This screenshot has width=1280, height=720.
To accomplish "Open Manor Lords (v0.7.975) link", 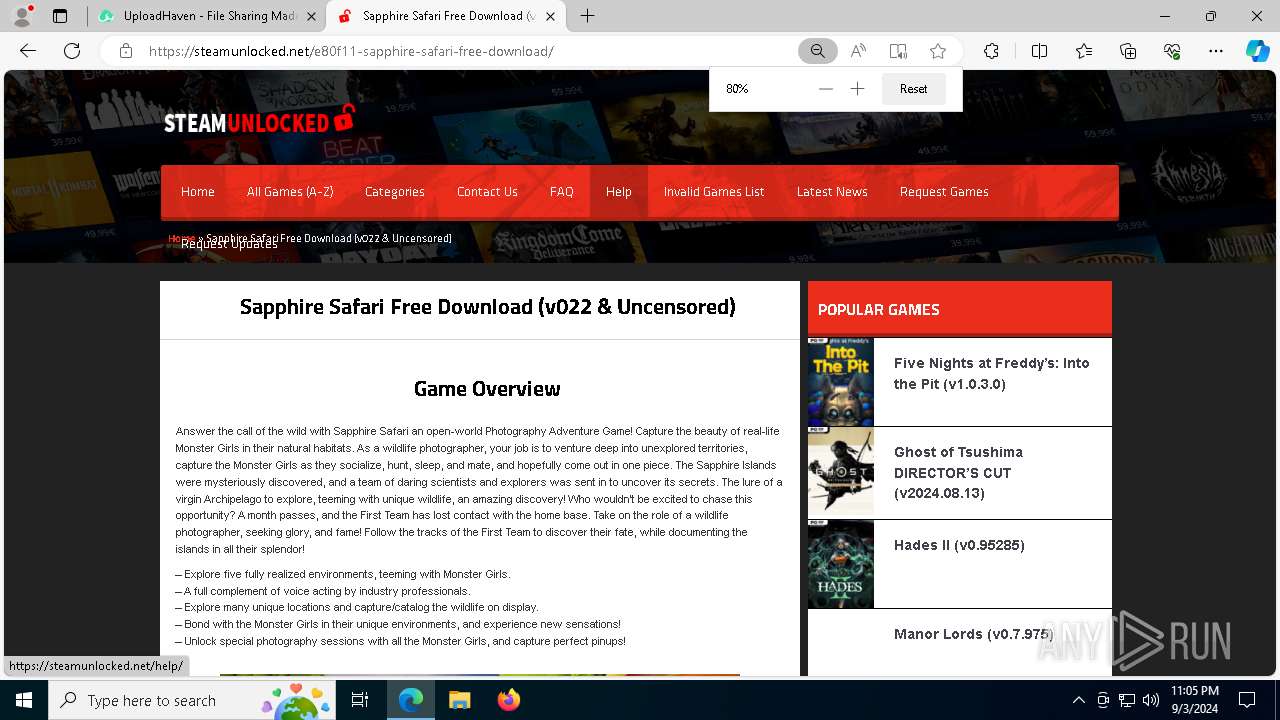I will (973, 634).
